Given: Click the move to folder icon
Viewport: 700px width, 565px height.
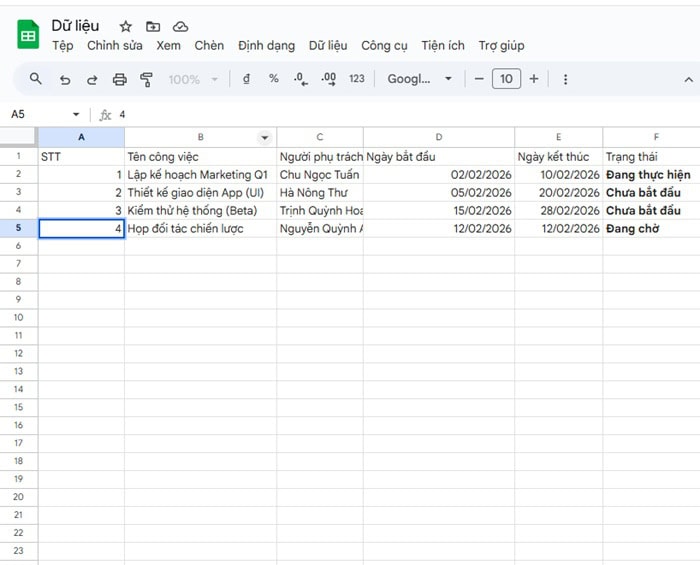Looking at the screenshot, I should (x=153, y=26).
